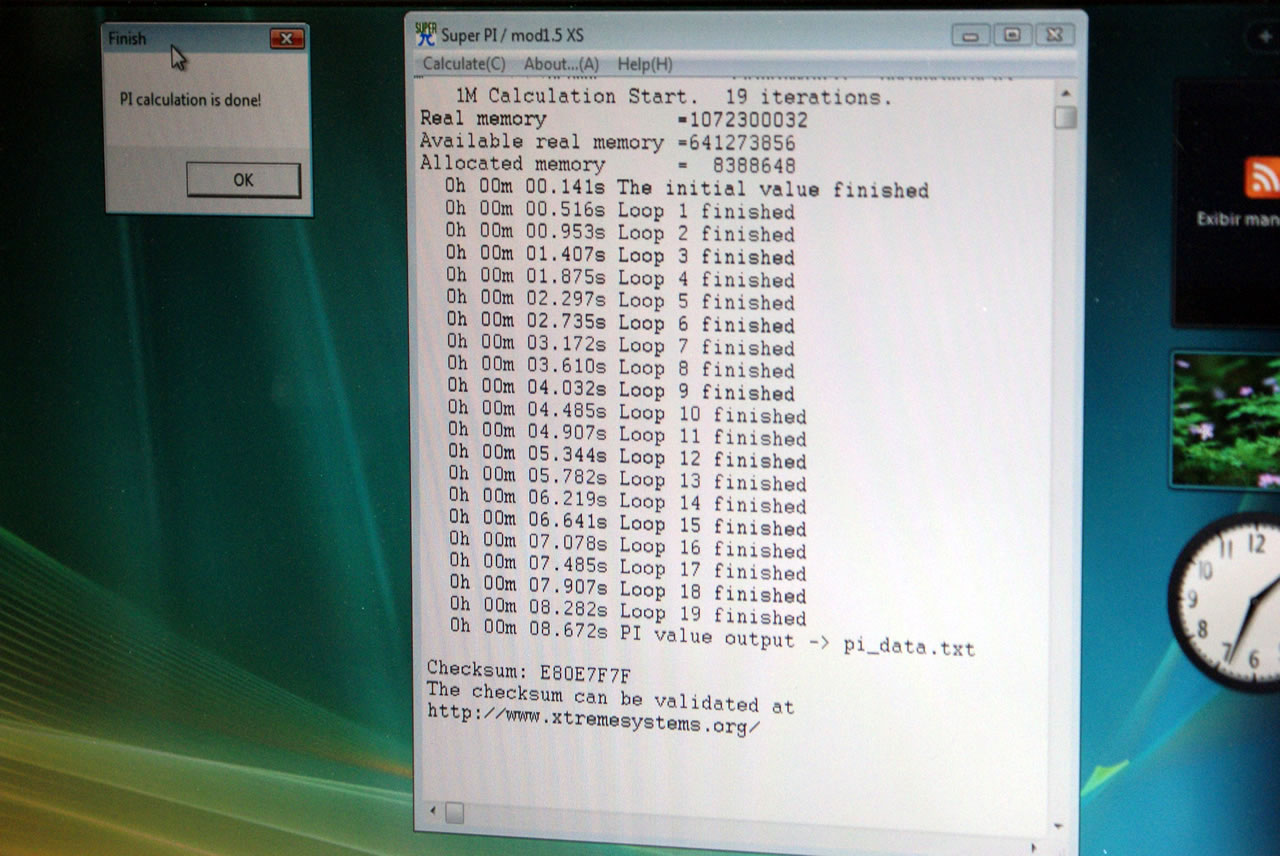Click 'The initial value finished' line
1280x856 pixels.
coord(688,189)
